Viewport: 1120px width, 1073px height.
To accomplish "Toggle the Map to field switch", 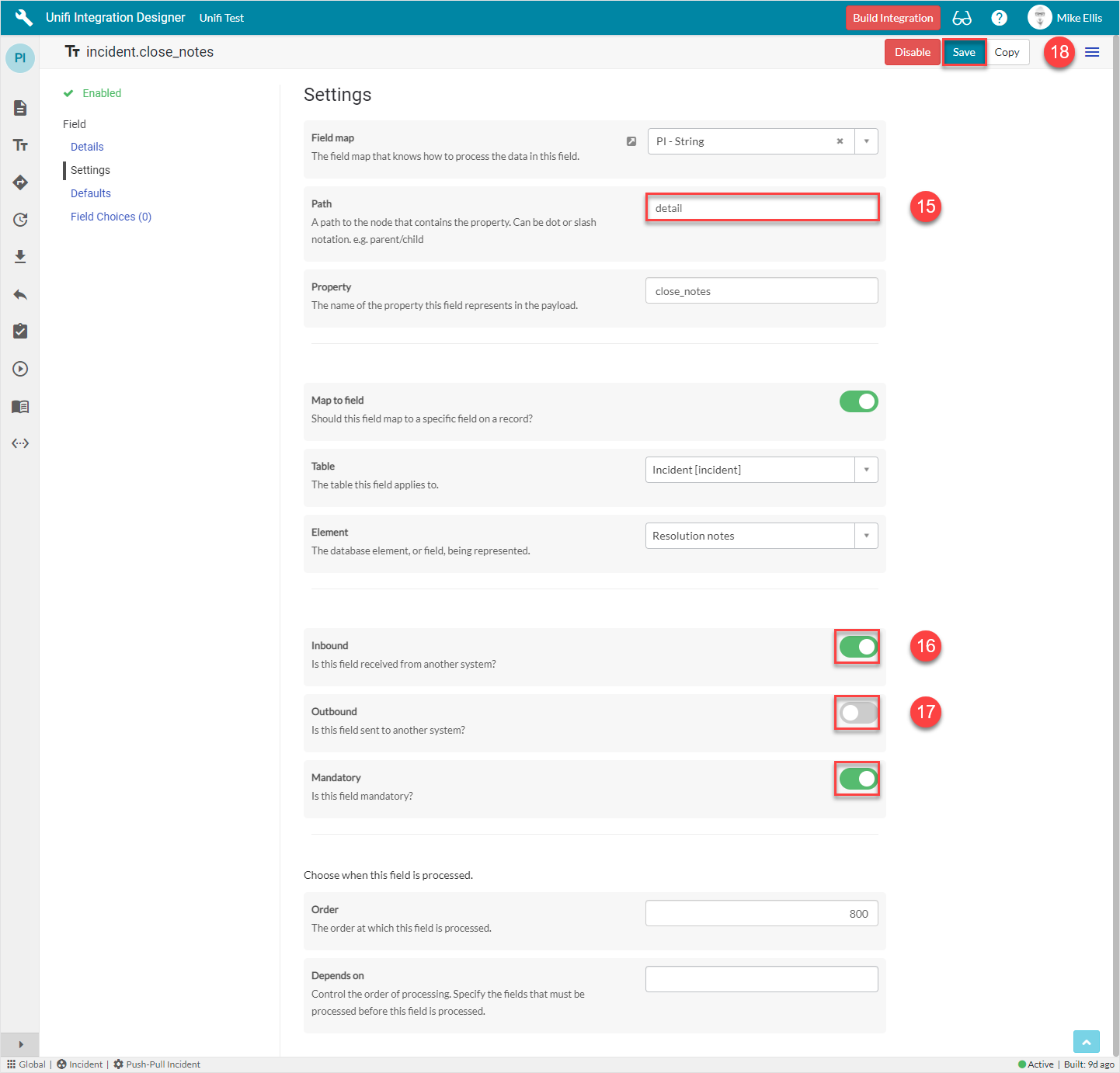I will tap(858, 401).
